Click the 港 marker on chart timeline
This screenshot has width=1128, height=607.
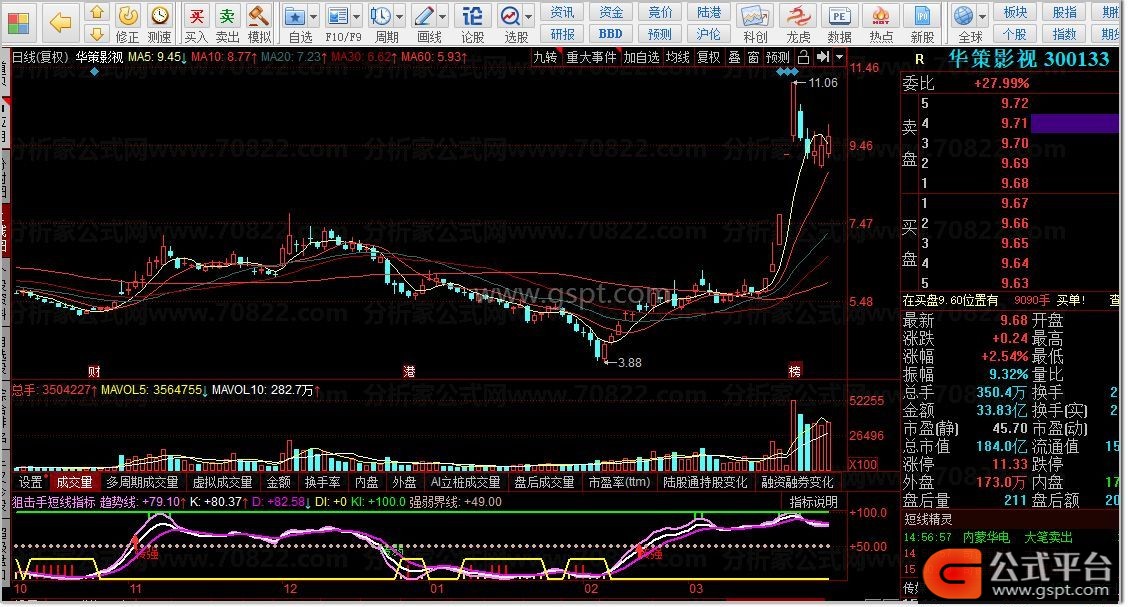click(409, 371)
